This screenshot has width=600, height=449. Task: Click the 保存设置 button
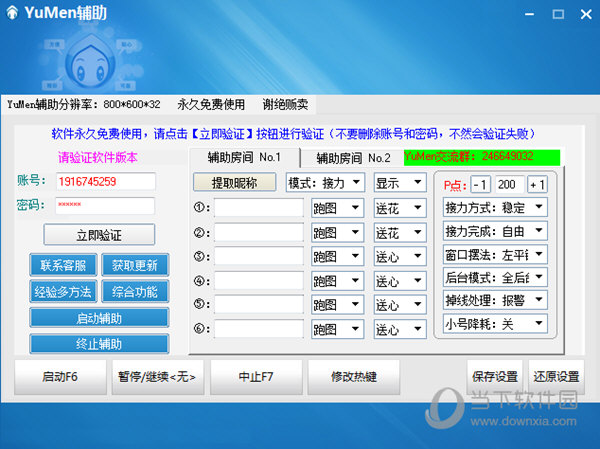click(494, 377)
